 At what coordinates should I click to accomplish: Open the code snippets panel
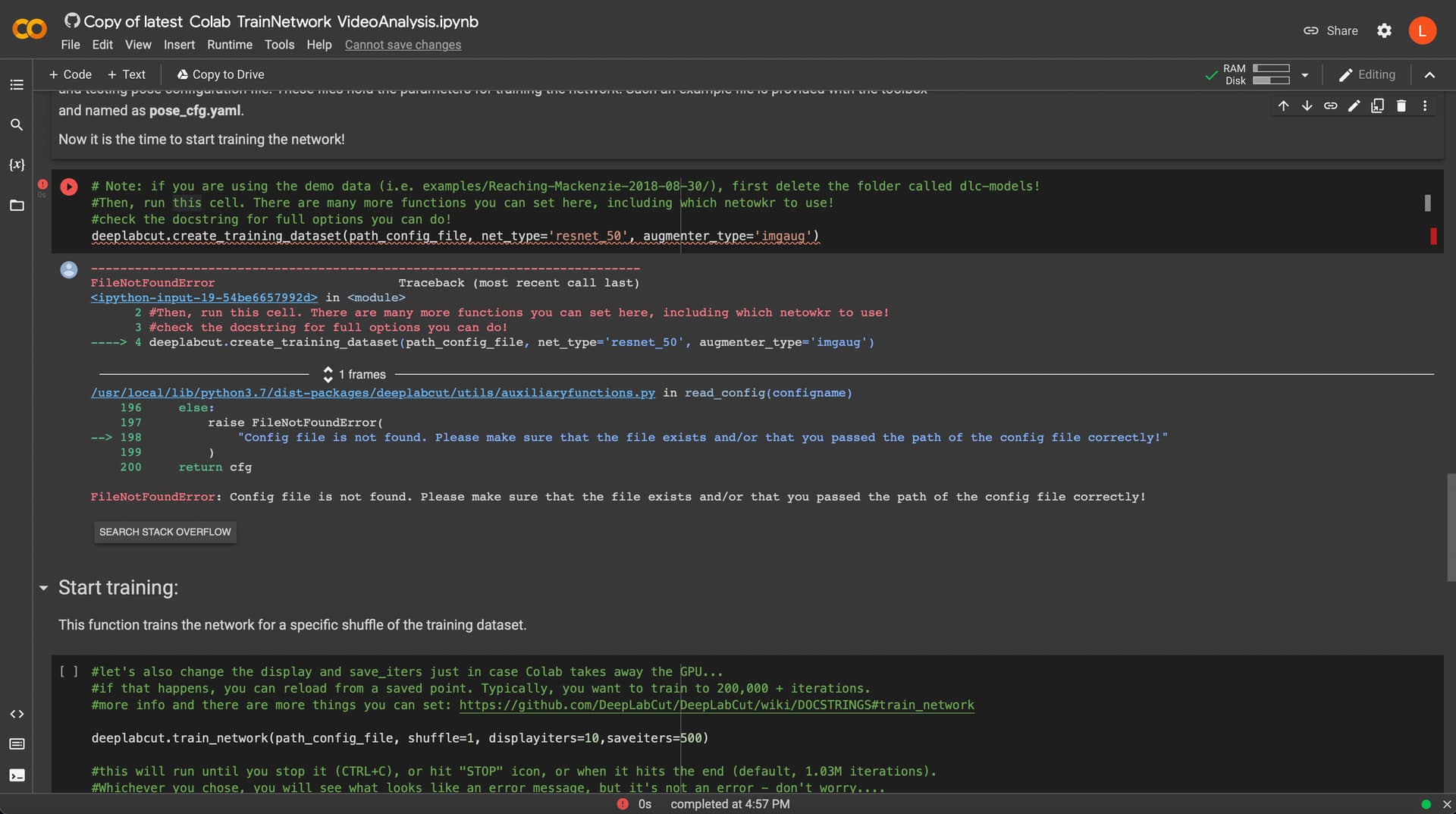pyautogui.click(x=17, y=714)
